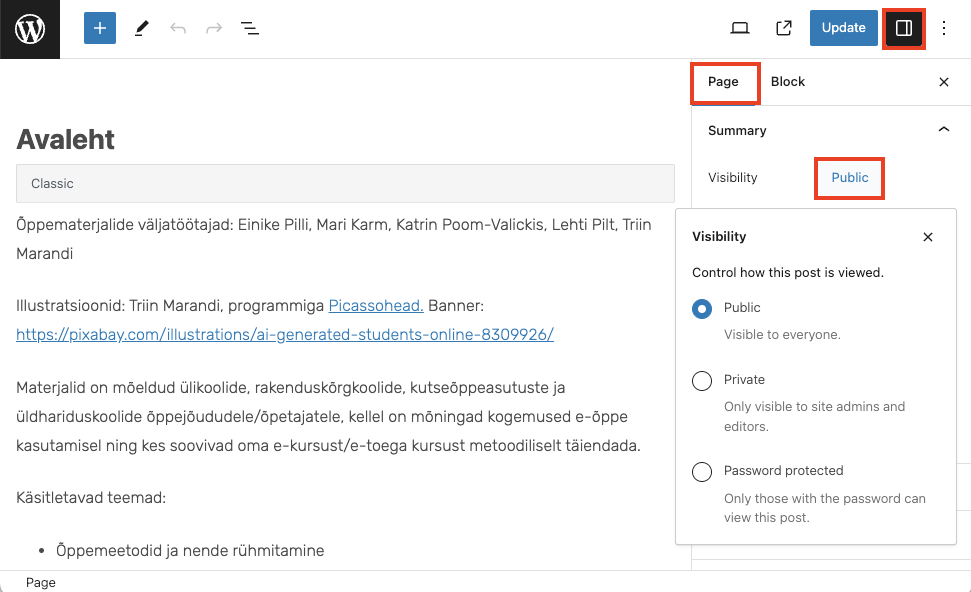Select the Tools pencil icon

141,29
